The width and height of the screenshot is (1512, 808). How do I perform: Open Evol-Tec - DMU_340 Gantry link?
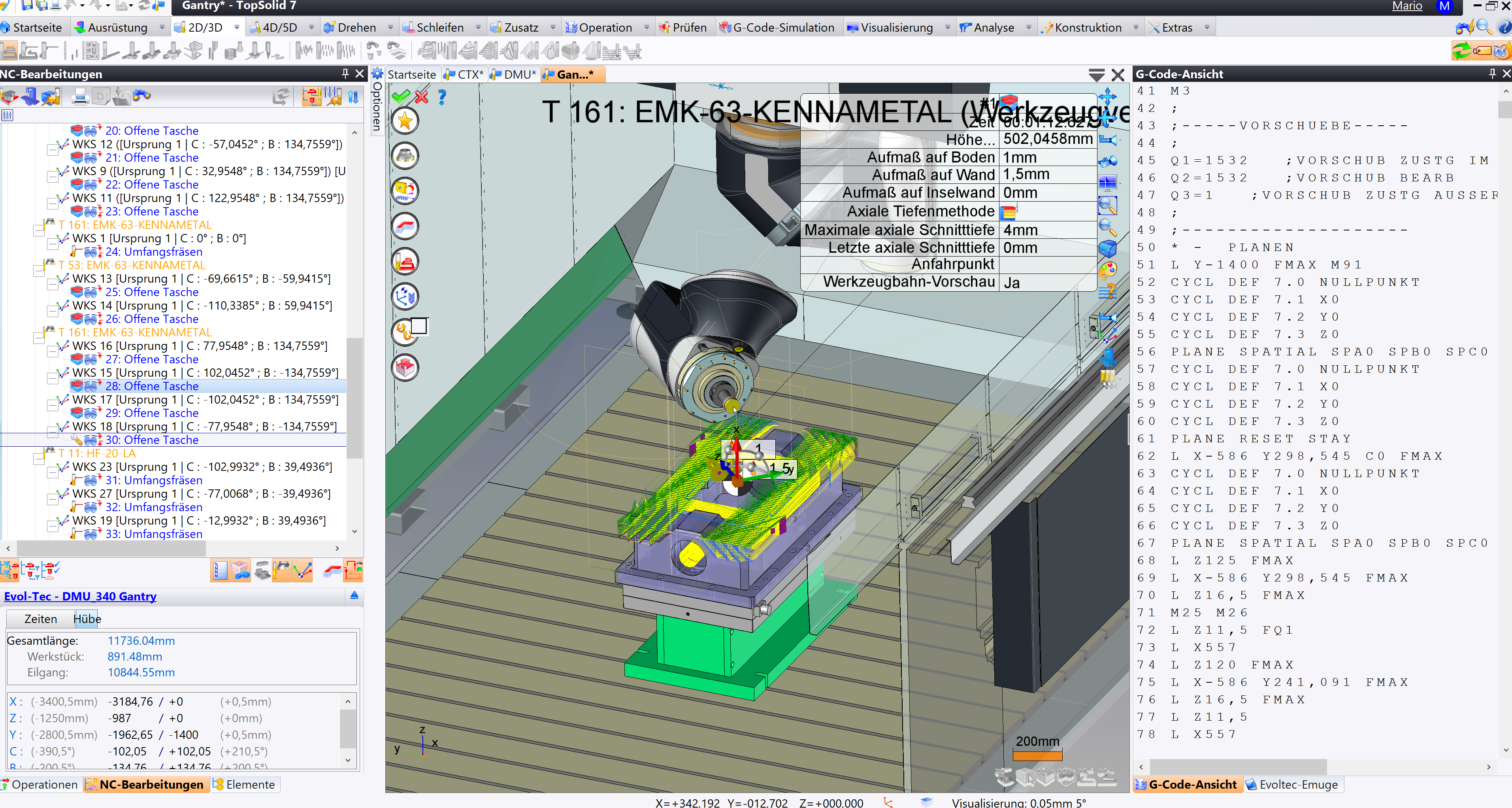tap(80, 596)
